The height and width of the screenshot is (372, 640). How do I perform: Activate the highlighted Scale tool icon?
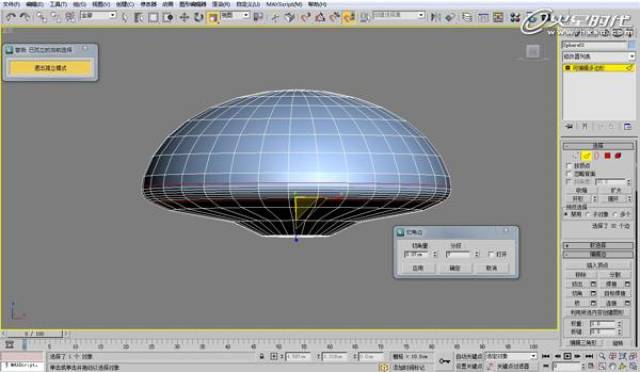point(213,17)
